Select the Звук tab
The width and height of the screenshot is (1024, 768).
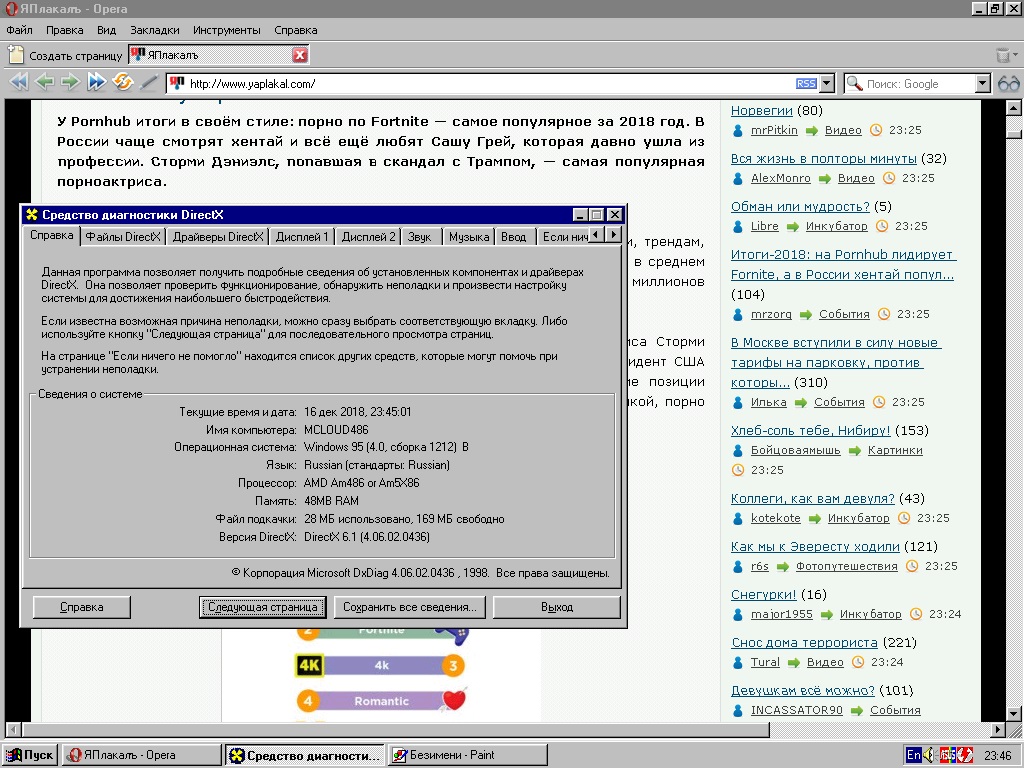[419, 236]
